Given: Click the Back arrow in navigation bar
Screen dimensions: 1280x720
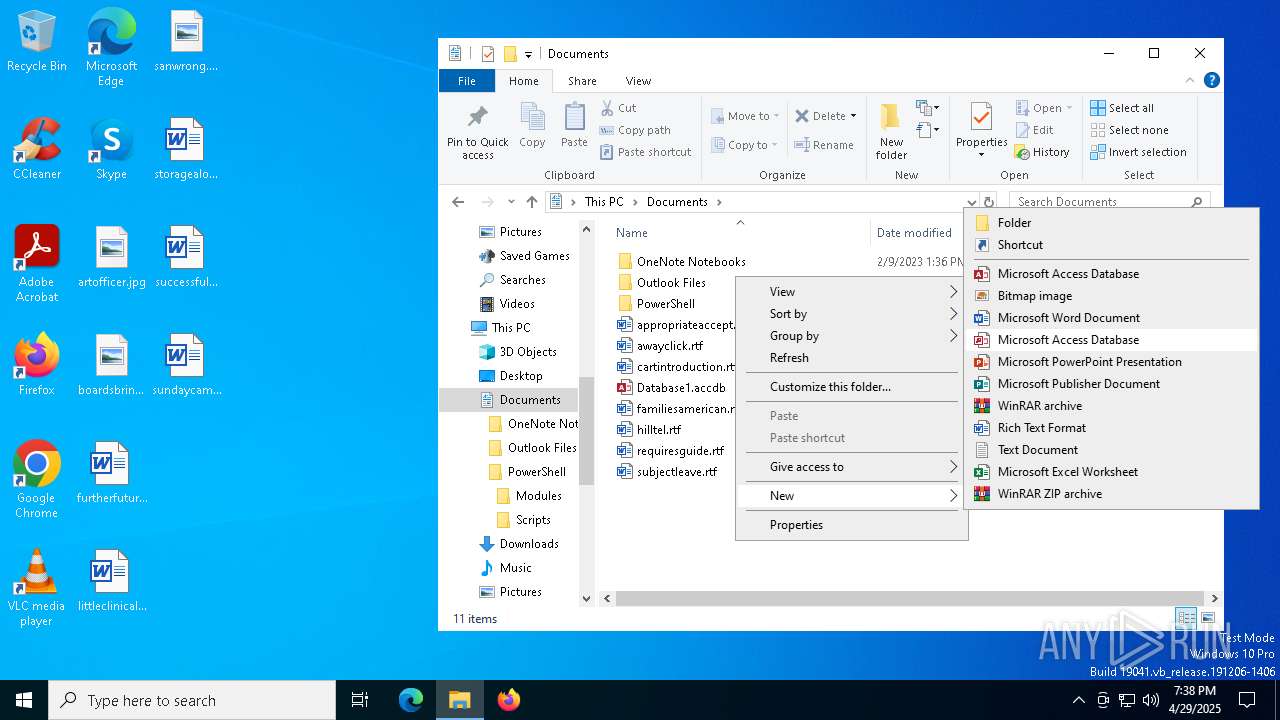Looking at the screenshot, I should (458, 201).
